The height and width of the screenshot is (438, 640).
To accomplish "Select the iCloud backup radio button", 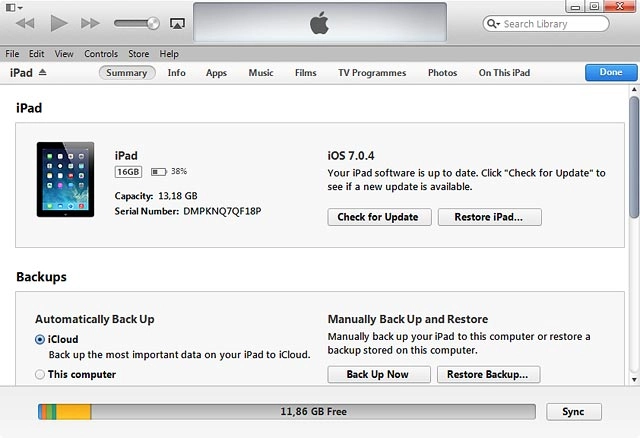I will tap(40, 339).
